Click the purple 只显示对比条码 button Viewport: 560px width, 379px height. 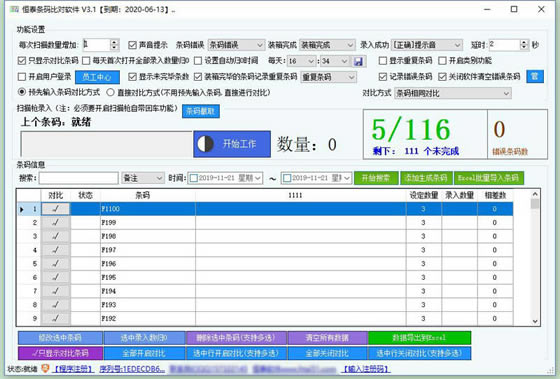tap(60, 353)
